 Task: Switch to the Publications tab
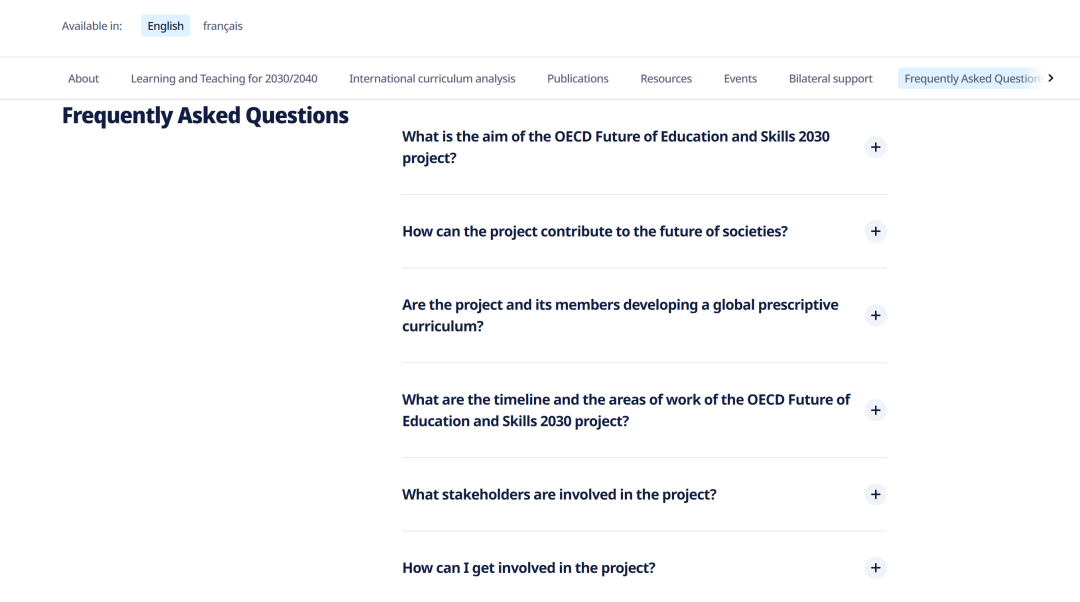click(578, 79)
